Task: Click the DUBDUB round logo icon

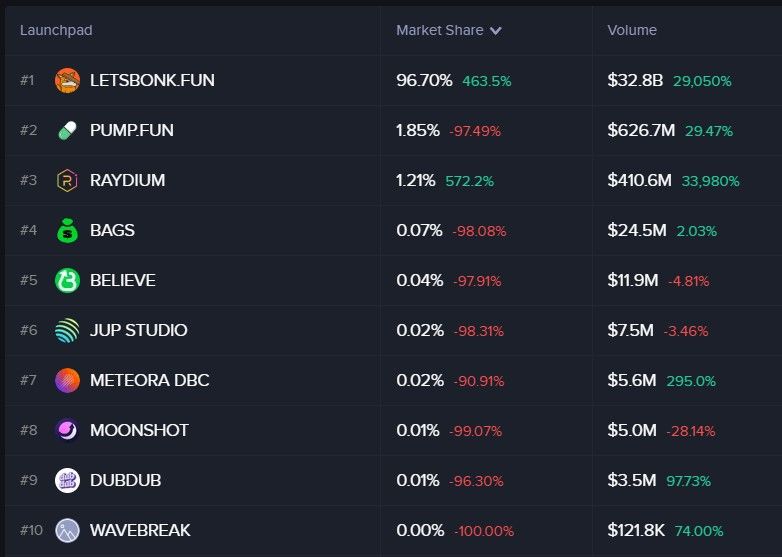Action: pyautogui.click(x=67, y=480)
